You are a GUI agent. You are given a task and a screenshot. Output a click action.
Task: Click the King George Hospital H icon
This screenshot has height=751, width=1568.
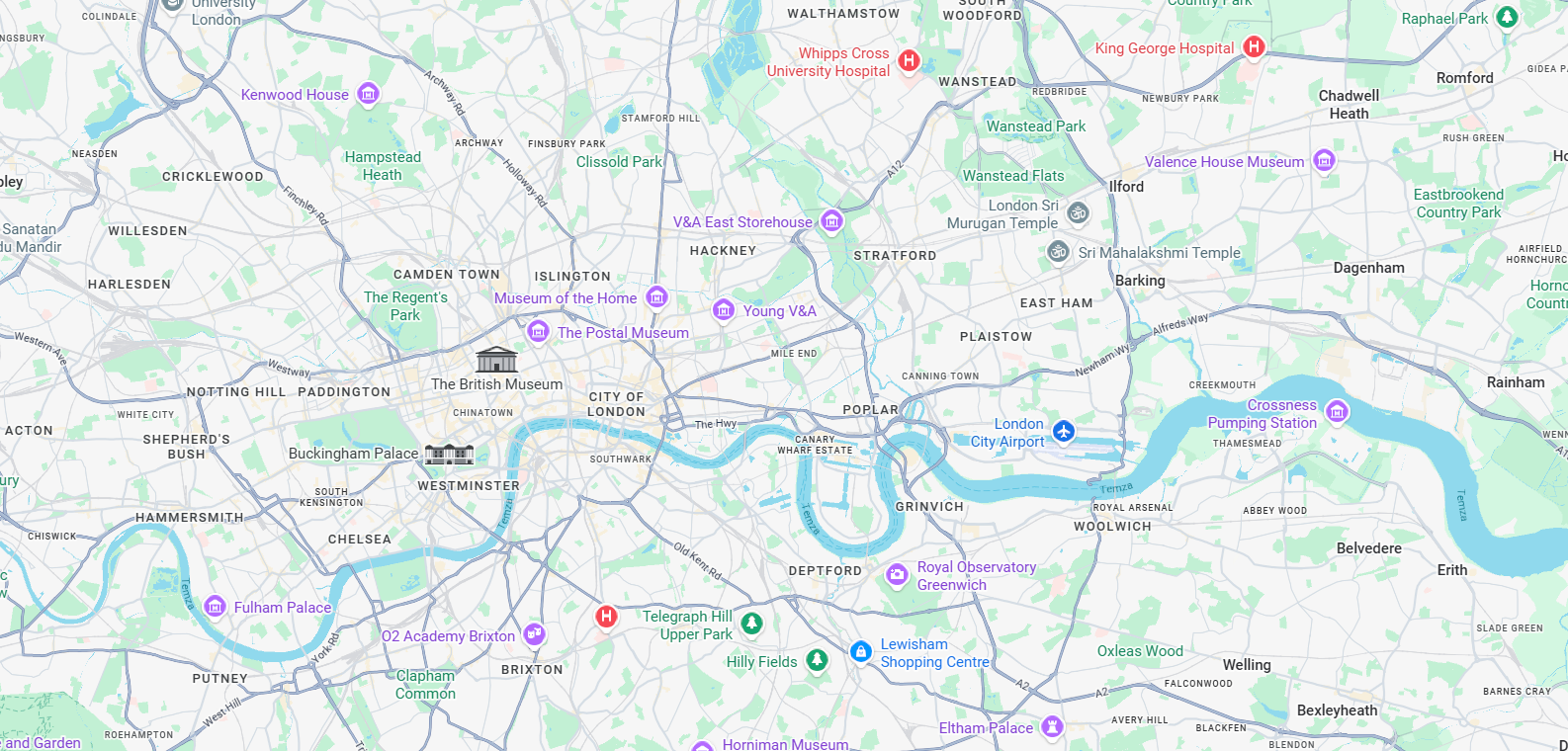coord(1254,46)
